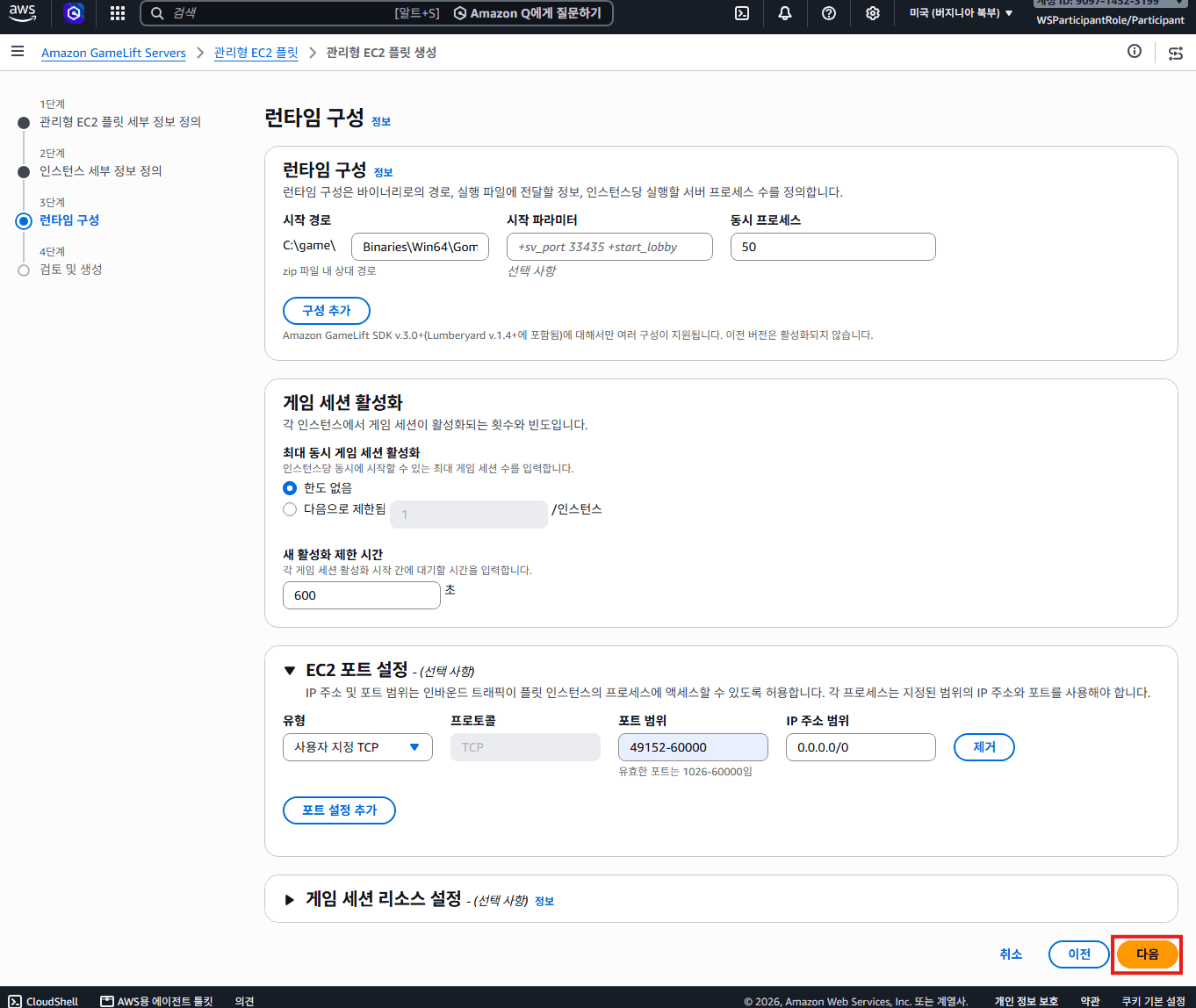This screenshot has width=1196, height=1008.
Task: Toggle the hamburger side navigation menu
Action: (x=18, y=52)
